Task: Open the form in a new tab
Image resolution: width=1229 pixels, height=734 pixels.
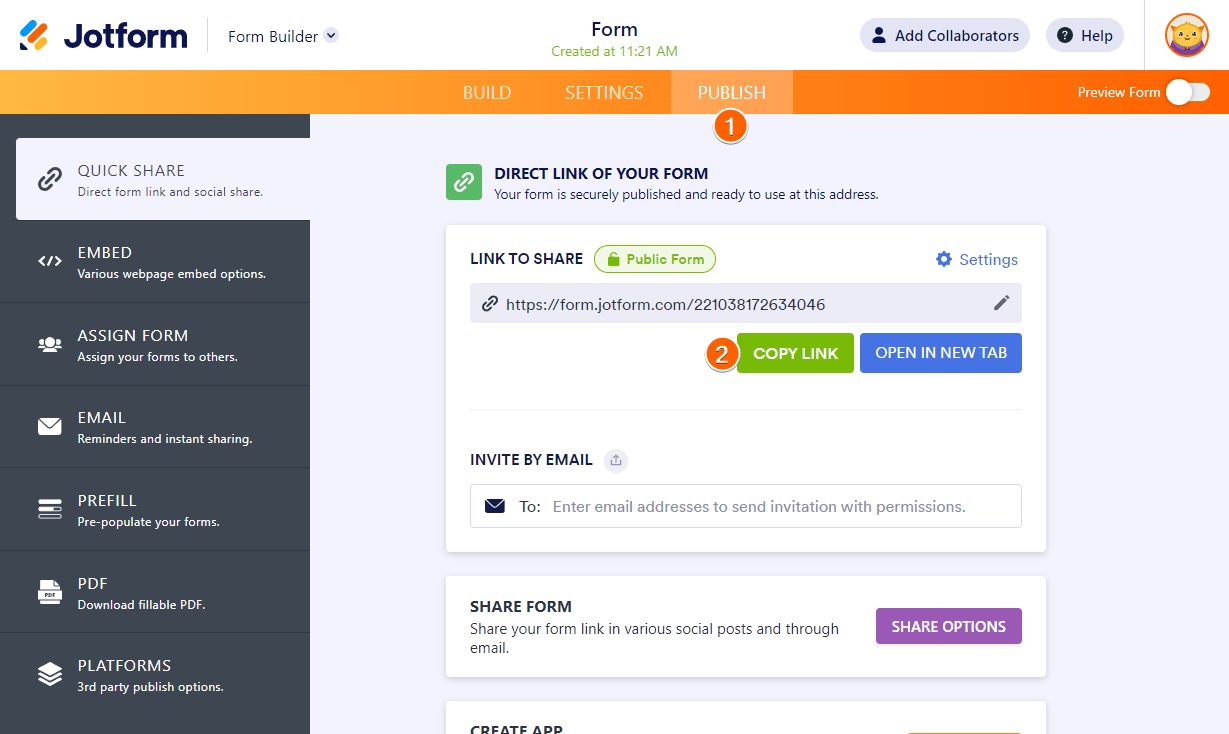Action: (x=940, y=353)
